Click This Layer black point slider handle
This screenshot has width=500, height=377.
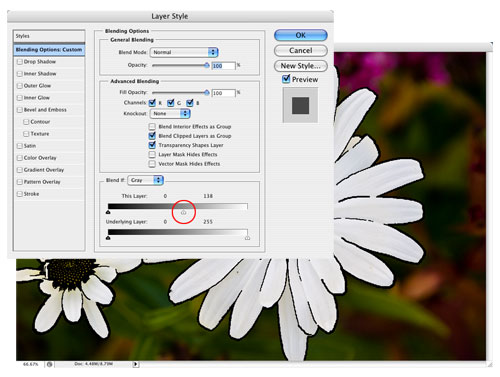coord(108,212)
